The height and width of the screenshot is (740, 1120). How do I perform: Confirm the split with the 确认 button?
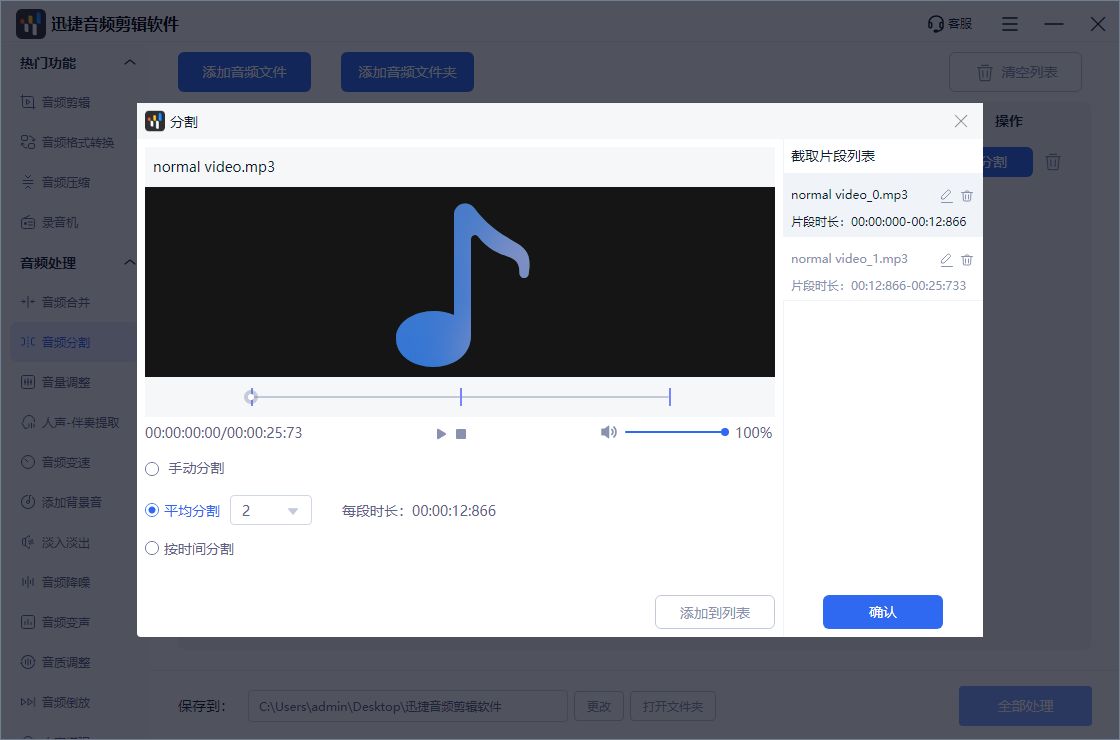pyautogui.click(x=883, y=612)
